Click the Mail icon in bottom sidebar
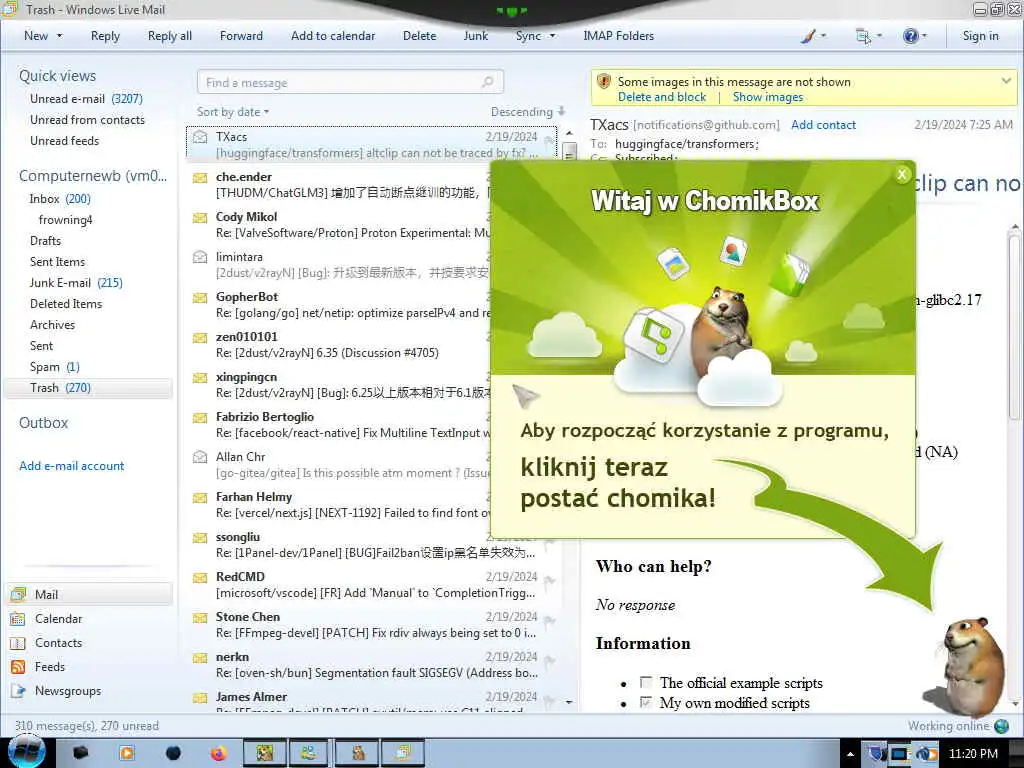The height and width of the screenshot is (768, 1024). (x=18, y=594)
